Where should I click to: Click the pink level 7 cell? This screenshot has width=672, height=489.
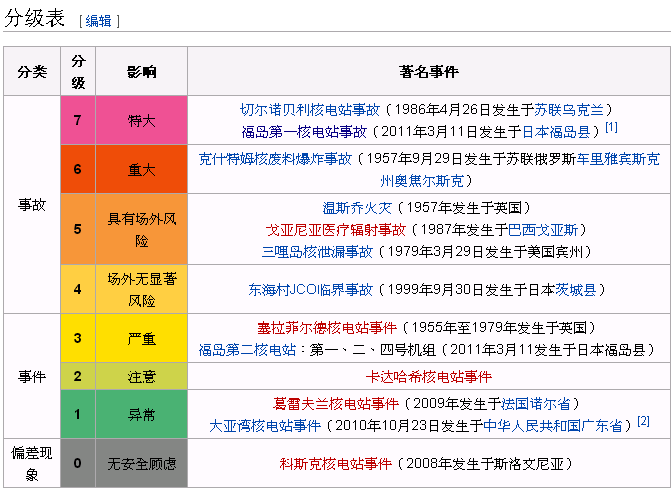(x=78, y=120)
